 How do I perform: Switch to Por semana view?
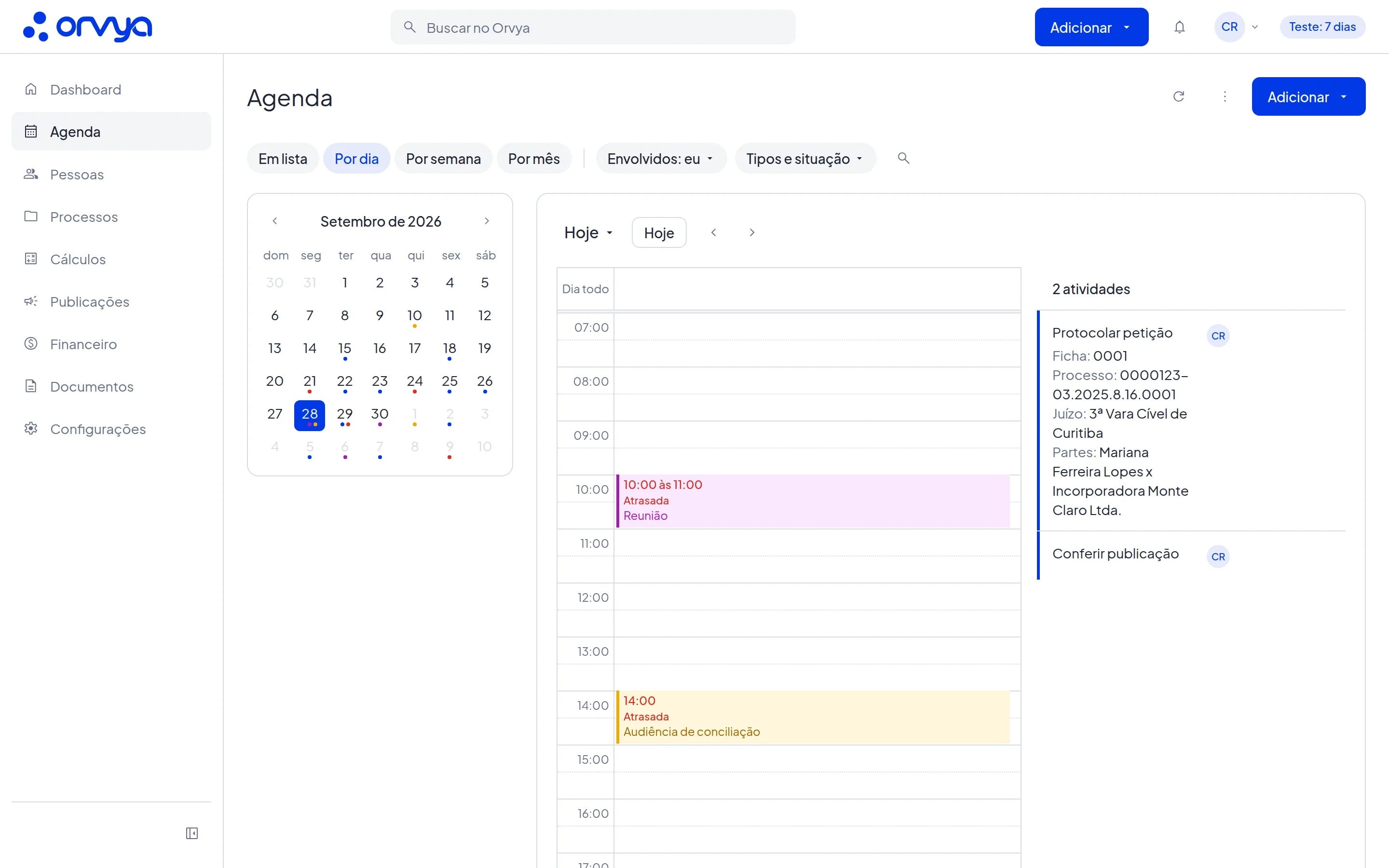pyautogui.click(x=443, y=159)
